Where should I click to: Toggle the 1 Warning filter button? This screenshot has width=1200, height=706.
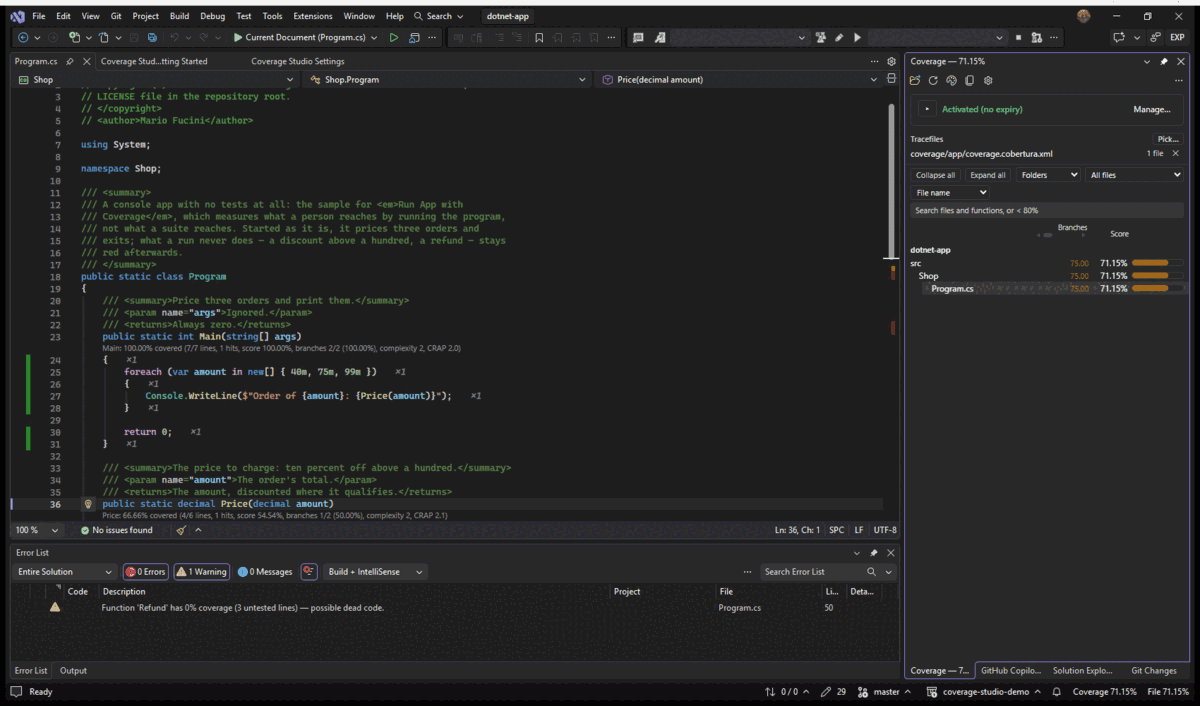tap(201, 572)
